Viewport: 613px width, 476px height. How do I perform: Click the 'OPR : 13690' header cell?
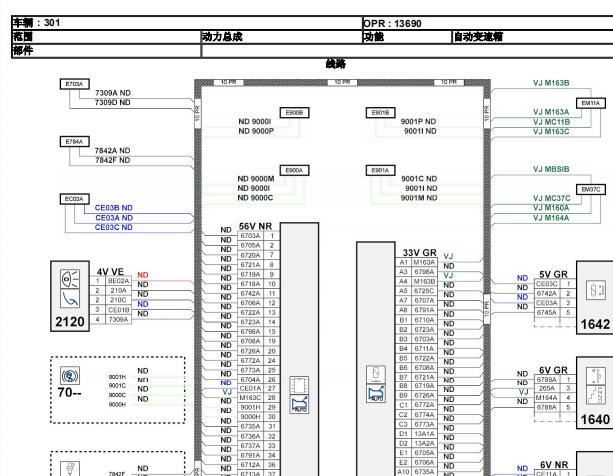click(488, 23)
